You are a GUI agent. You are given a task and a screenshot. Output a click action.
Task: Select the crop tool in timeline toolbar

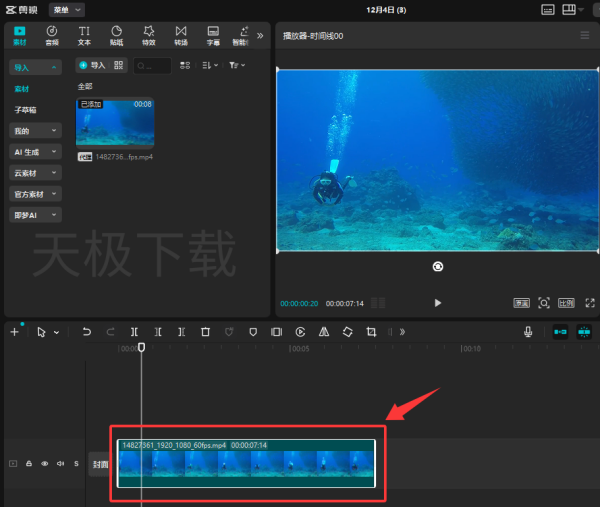point(371,331)
